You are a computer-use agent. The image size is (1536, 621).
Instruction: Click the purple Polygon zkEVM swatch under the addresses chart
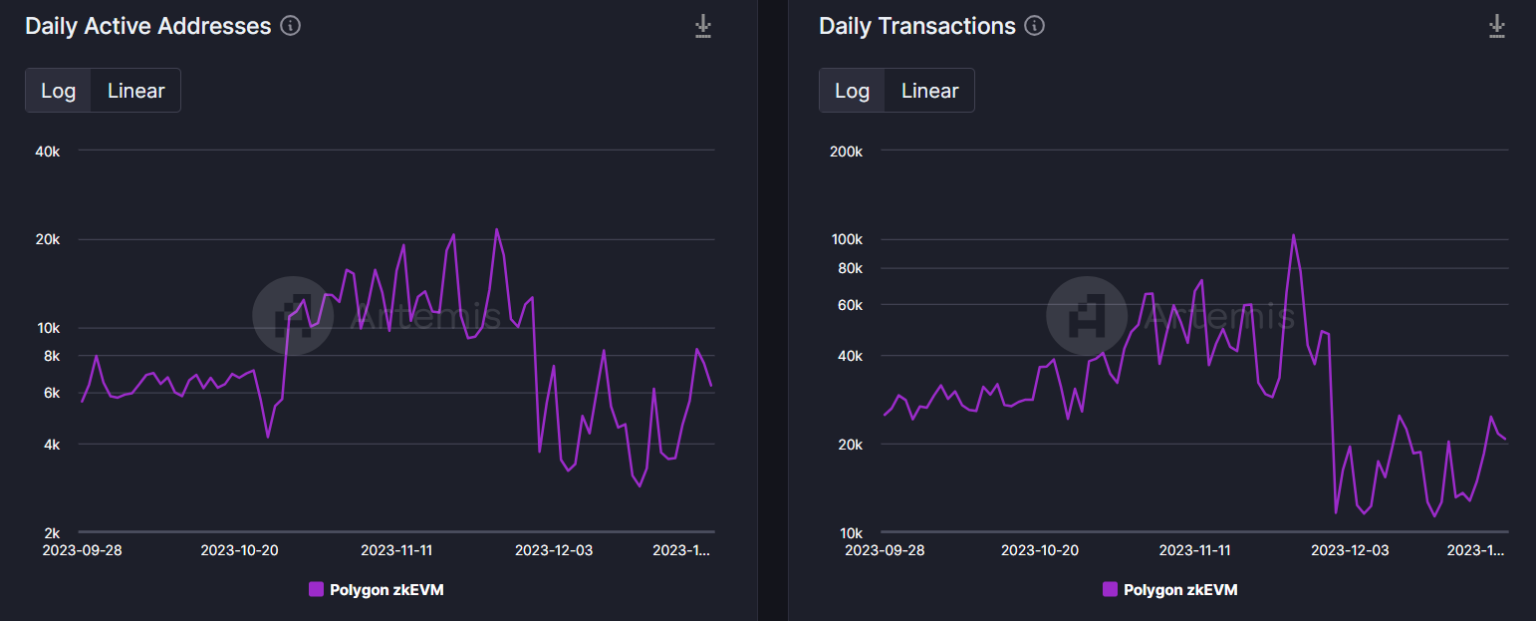[x=316, y=590]
